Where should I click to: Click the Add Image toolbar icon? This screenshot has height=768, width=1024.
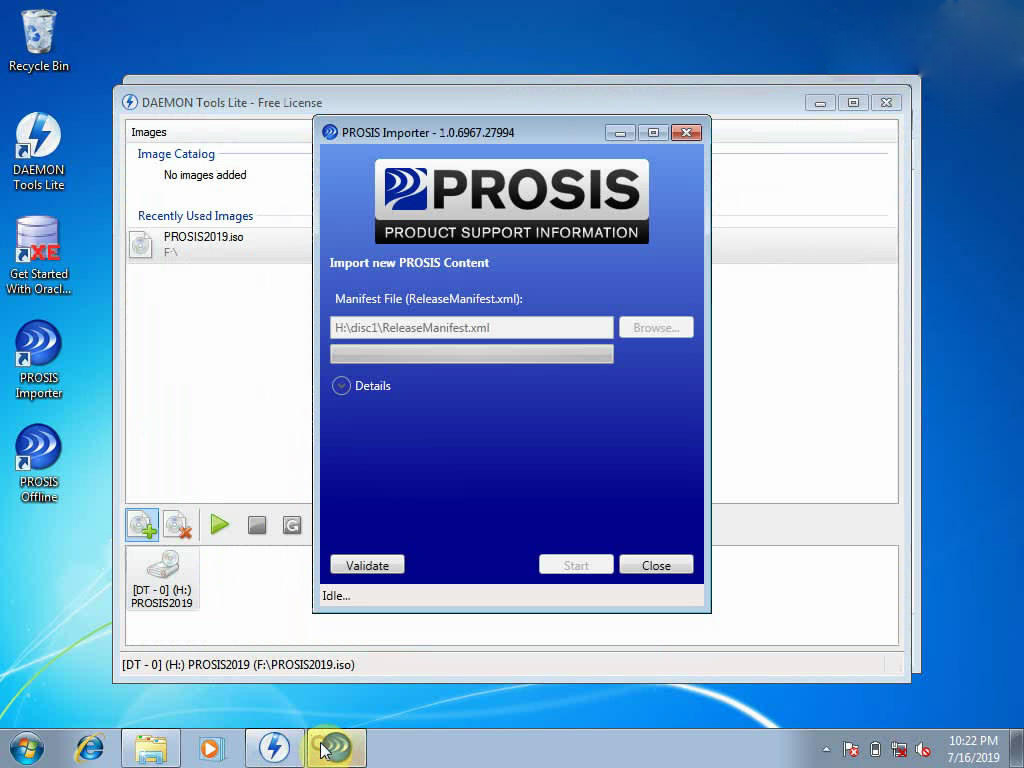coord(142,525)
